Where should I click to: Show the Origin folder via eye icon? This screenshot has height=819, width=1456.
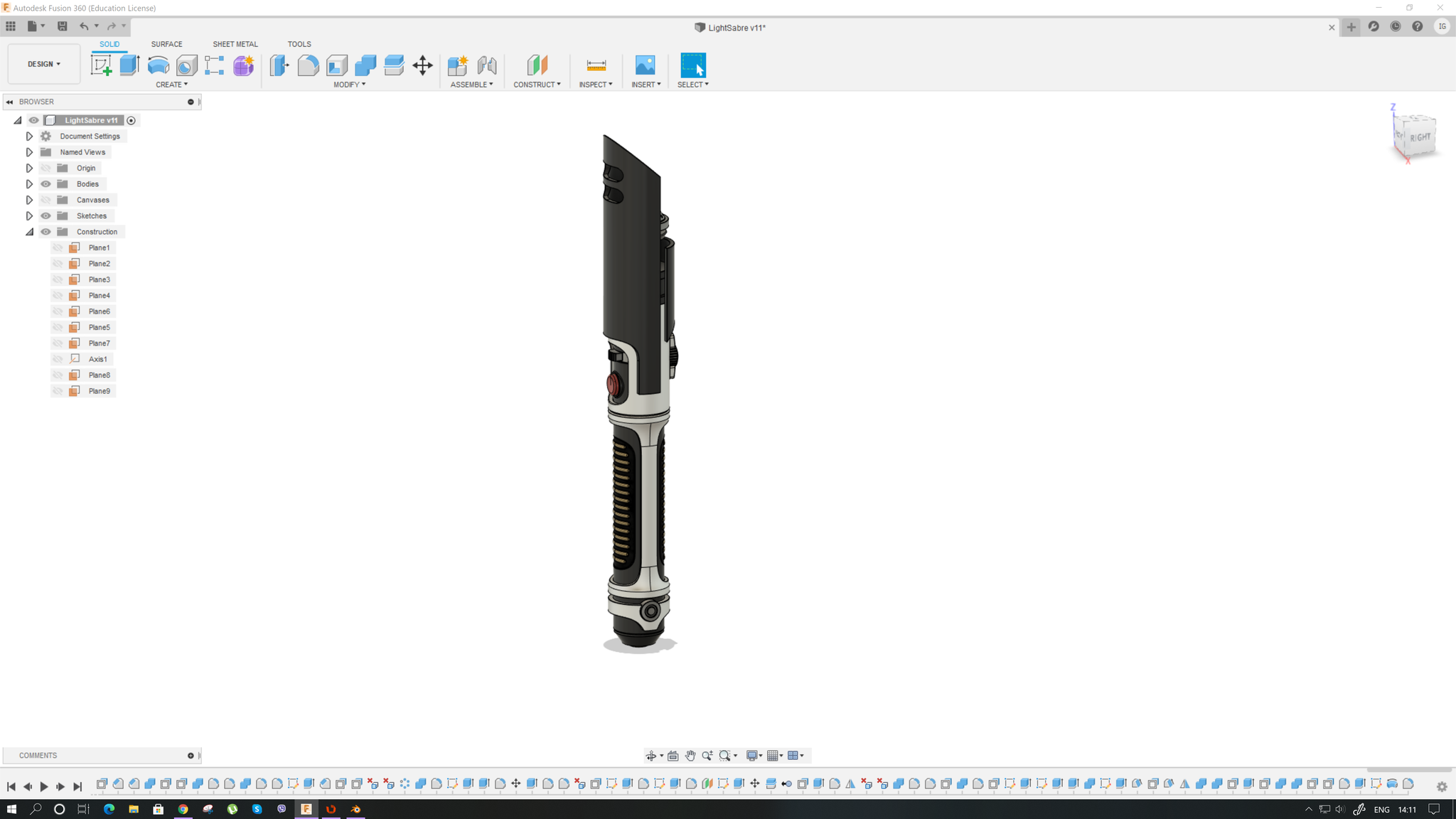click(x=46, y=168)
